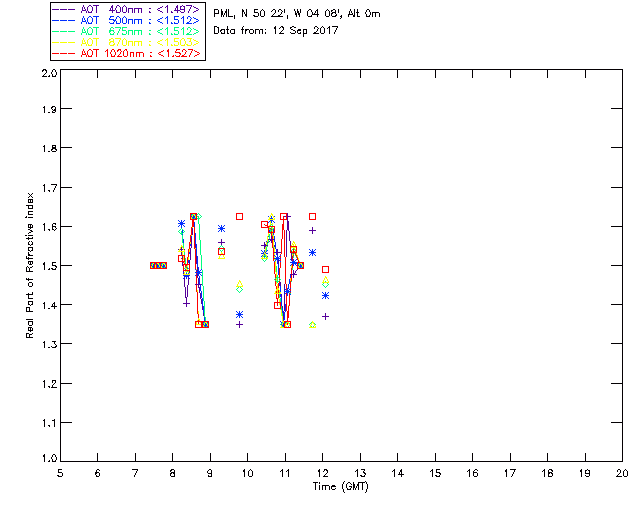The height and width of the screenshot is (512, 640).
Task: Click the hour 6 label on the time axis
Action: (98, 474)
